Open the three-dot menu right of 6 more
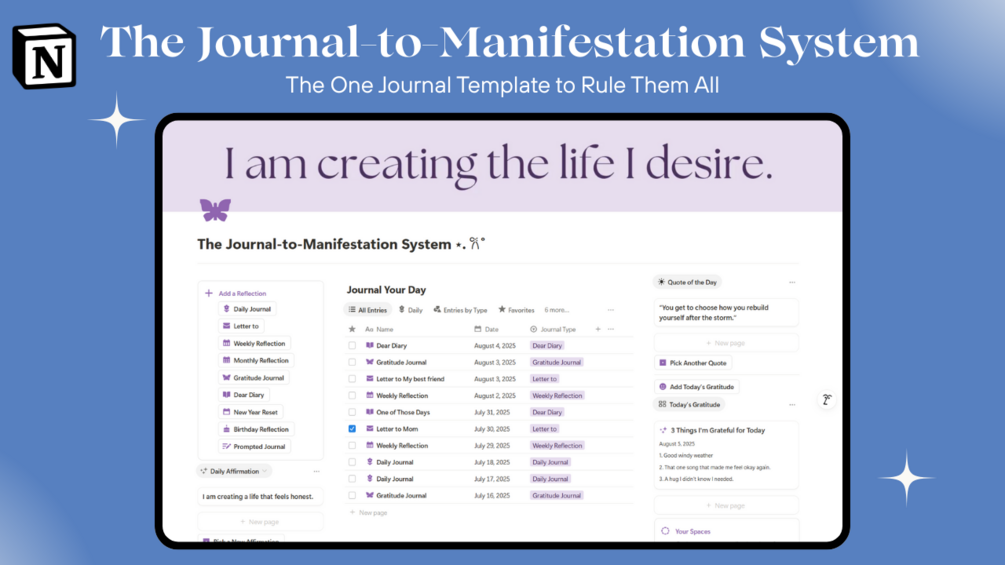1005x565 pixels. 611,310
